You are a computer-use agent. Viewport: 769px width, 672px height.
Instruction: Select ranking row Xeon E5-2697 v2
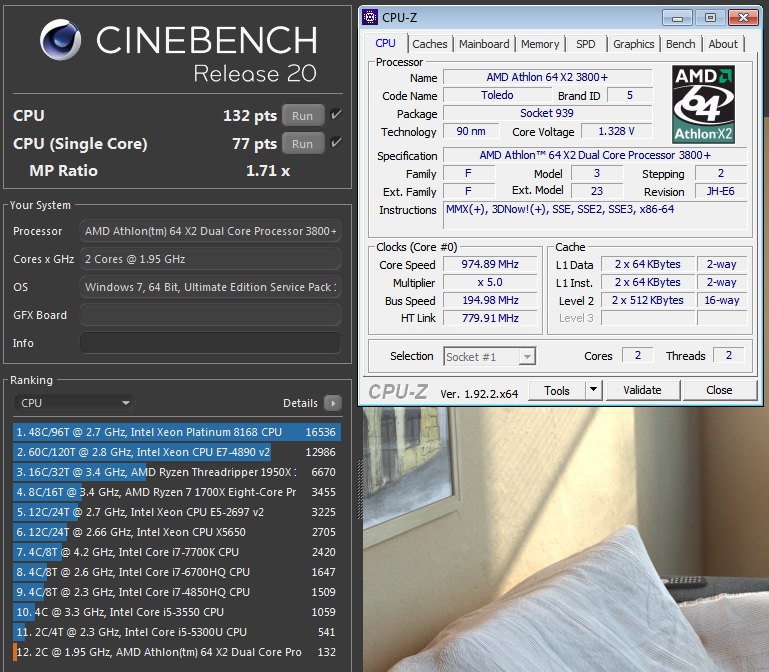[177, 512]
